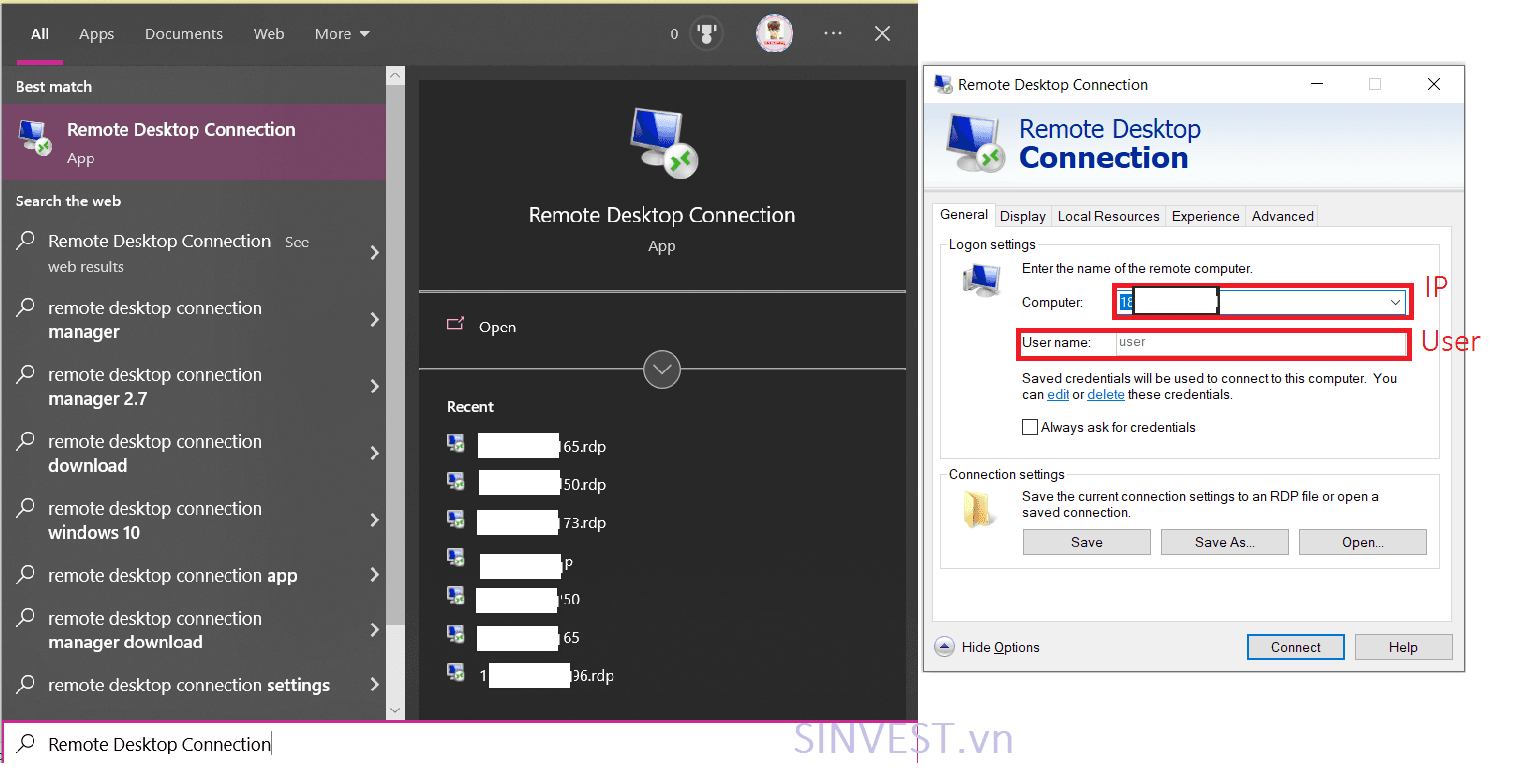Screen dimensions: 1520x775
Task: Open Remote Desktop Connection best match result
Action: pos(193,142)
